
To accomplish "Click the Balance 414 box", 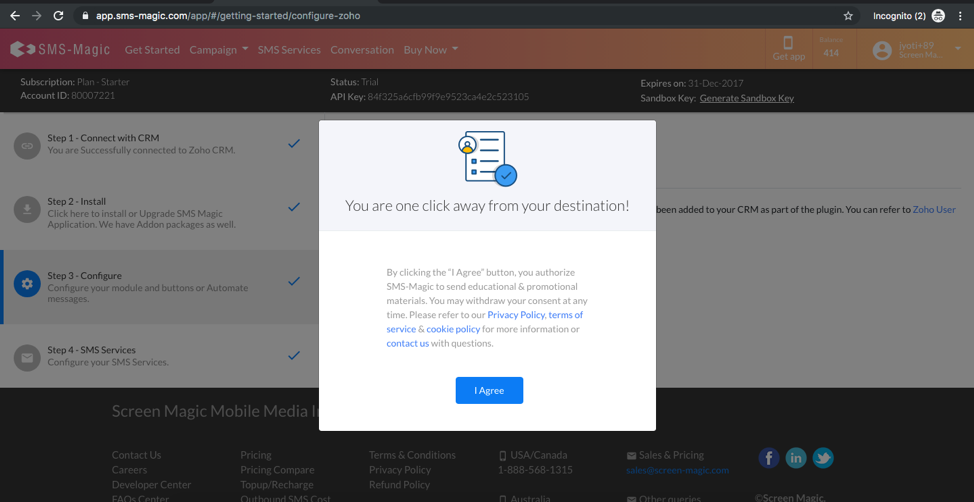I will [x=831, y=48].
